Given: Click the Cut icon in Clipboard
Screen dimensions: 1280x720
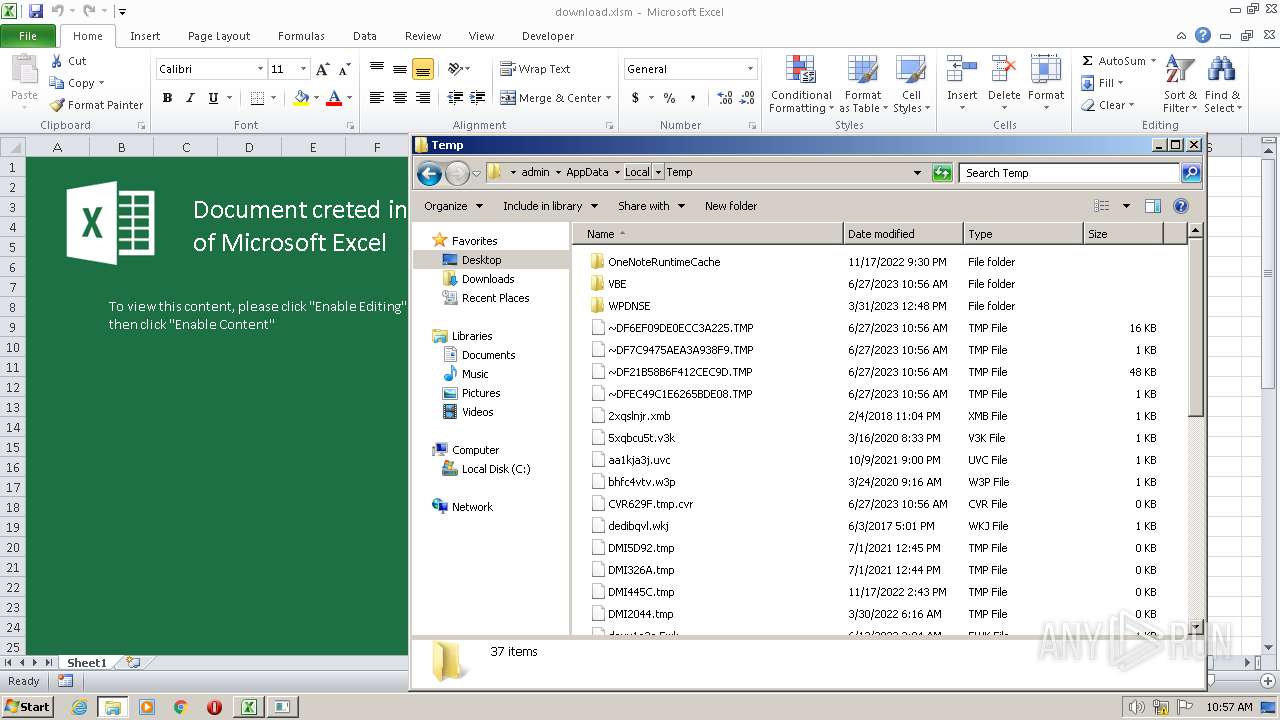Looking at the screenshot, I should (x=57, y=61).
